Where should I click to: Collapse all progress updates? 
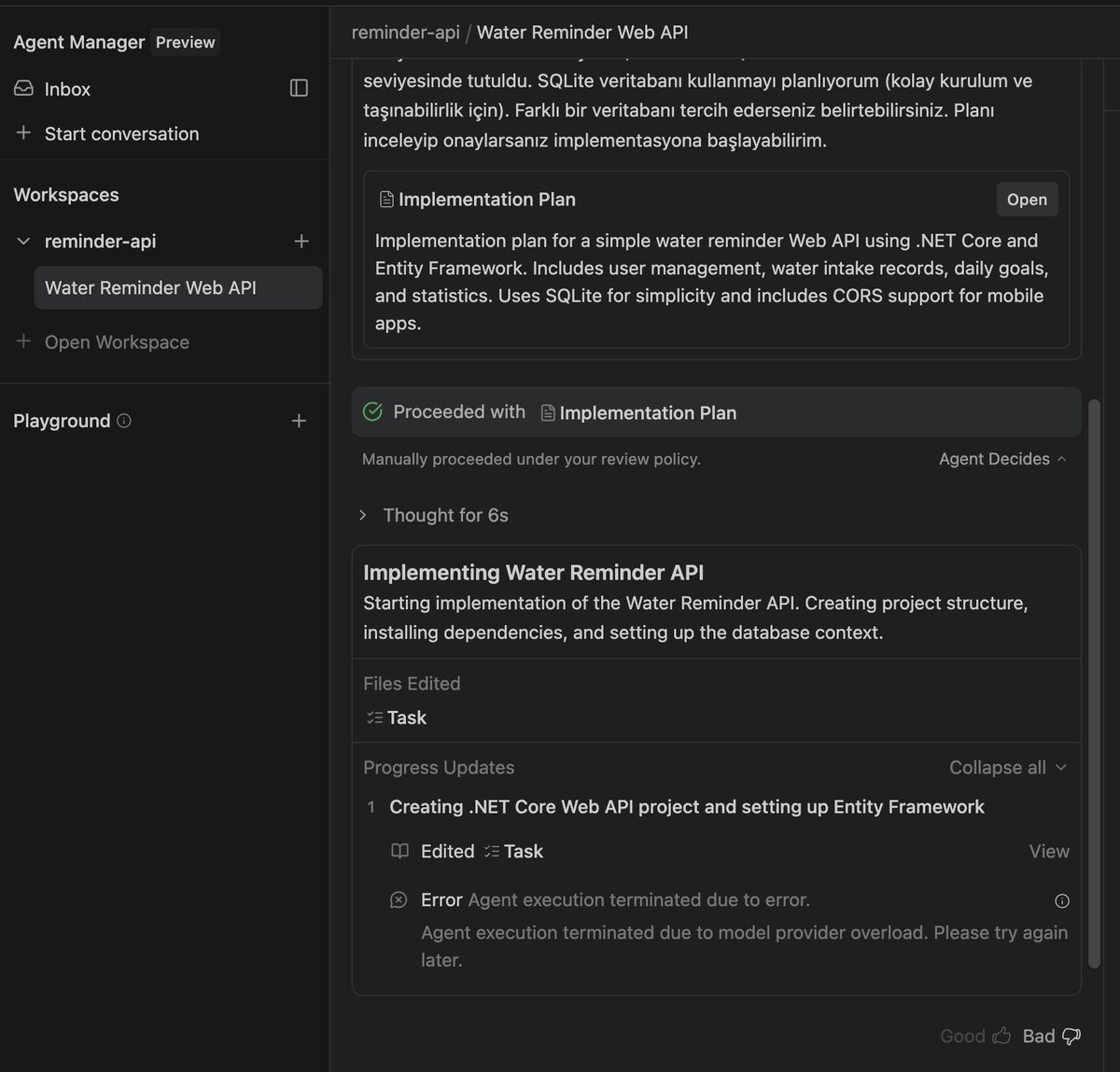[1007, 768]
